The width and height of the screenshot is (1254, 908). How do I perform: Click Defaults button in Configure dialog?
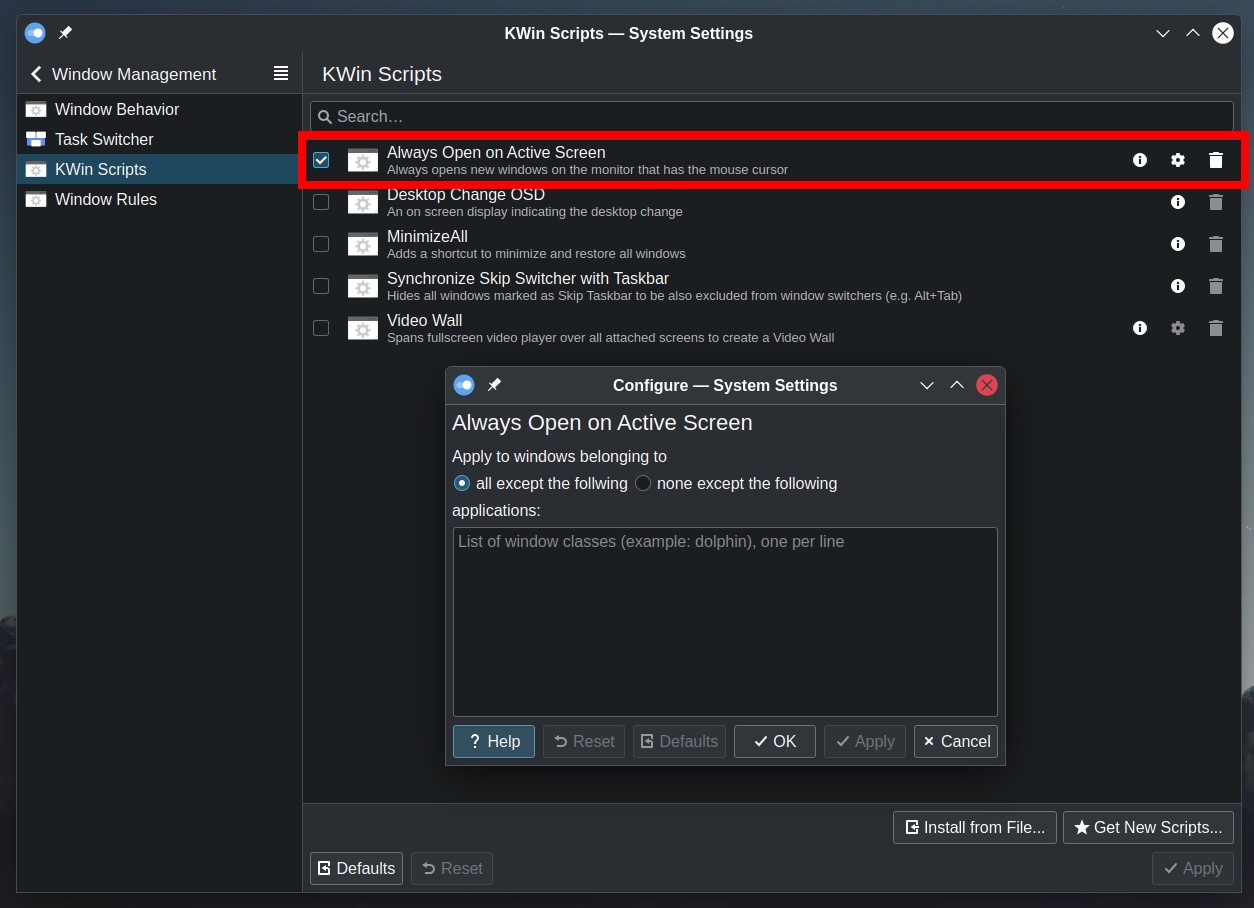point(679,741)
